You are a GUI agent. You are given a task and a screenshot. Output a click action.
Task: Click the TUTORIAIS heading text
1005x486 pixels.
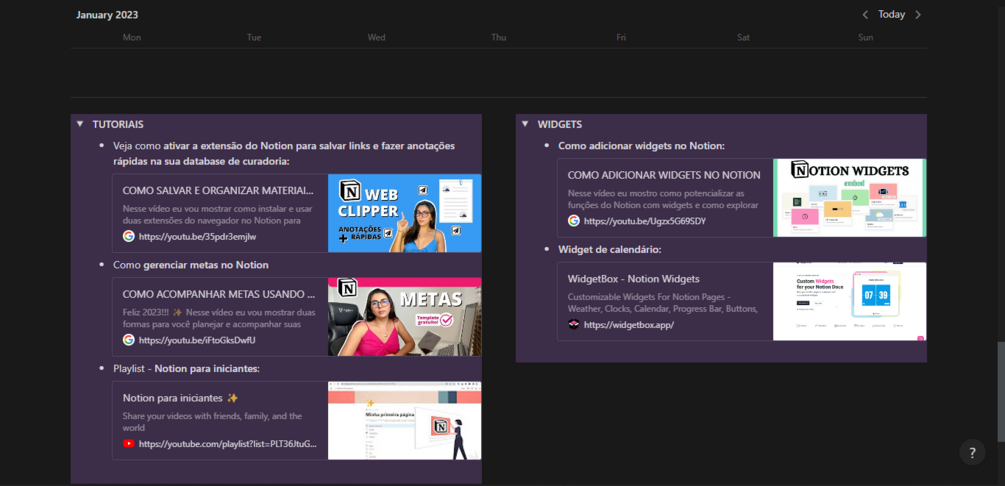click(x=118, y=124)
